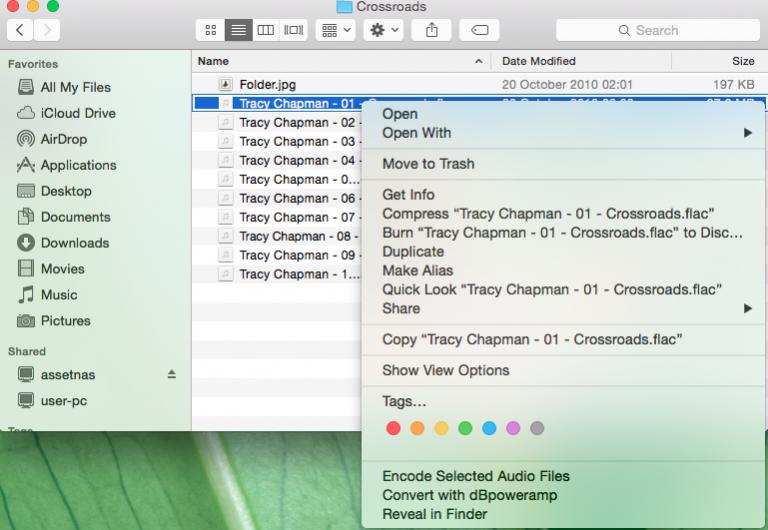Open the Arrange items dropdown
The width and height of the screenshot is (768, 530).
335,30
